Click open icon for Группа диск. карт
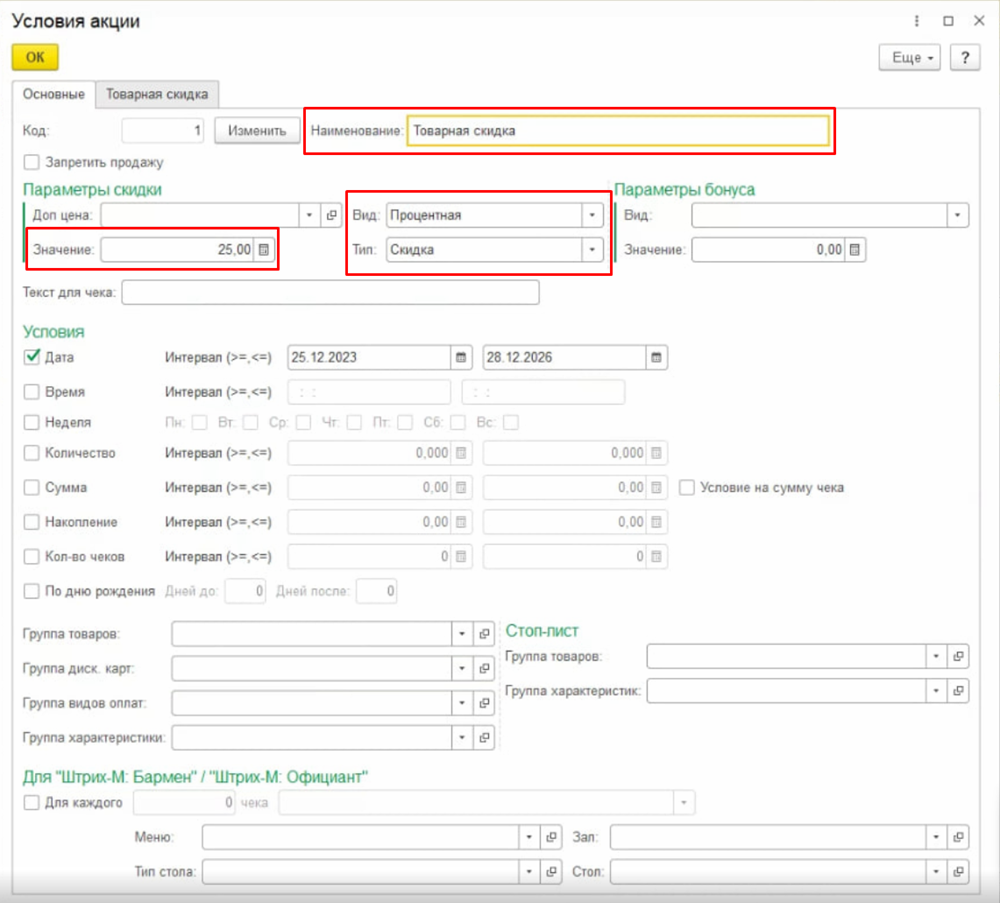This screenshot has width=1000, height=903. coord(484,668)
